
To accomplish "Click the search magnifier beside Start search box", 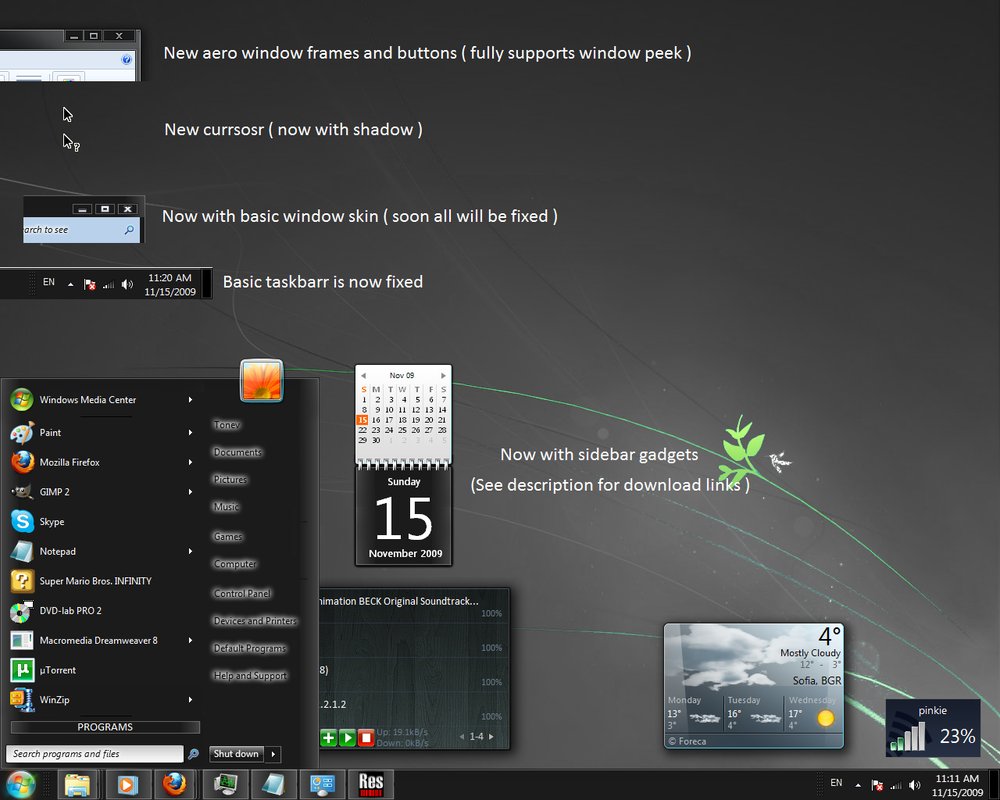I will [193, 754].
